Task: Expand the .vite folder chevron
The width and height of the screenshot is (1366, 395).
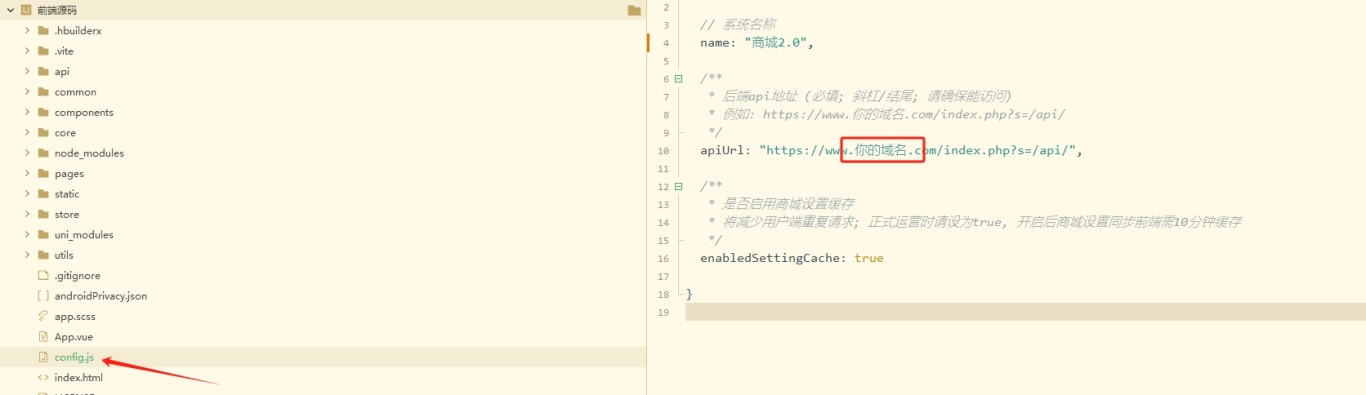Action: 27,51
